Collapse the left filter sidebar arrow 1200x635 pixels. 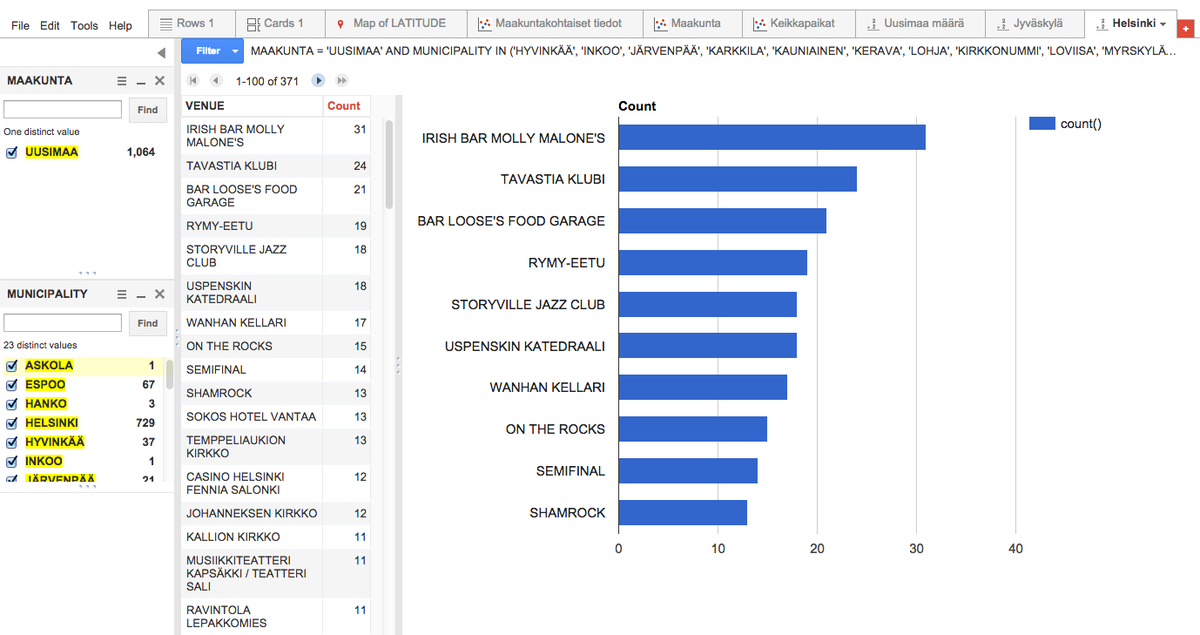162,52
